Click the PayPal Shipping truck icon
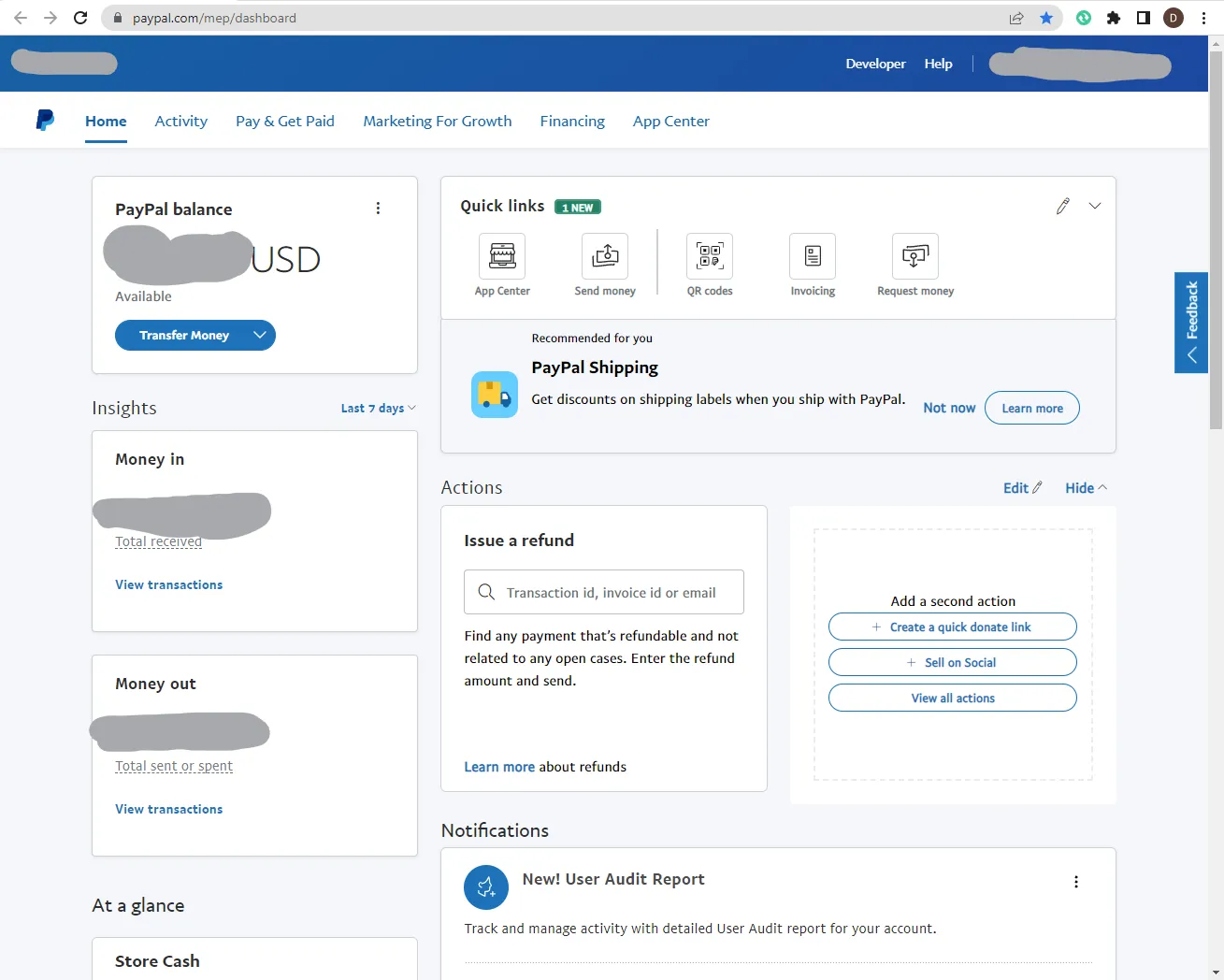Image resolution: width=1224 pixels, height=980 pixels. (495, 395)
